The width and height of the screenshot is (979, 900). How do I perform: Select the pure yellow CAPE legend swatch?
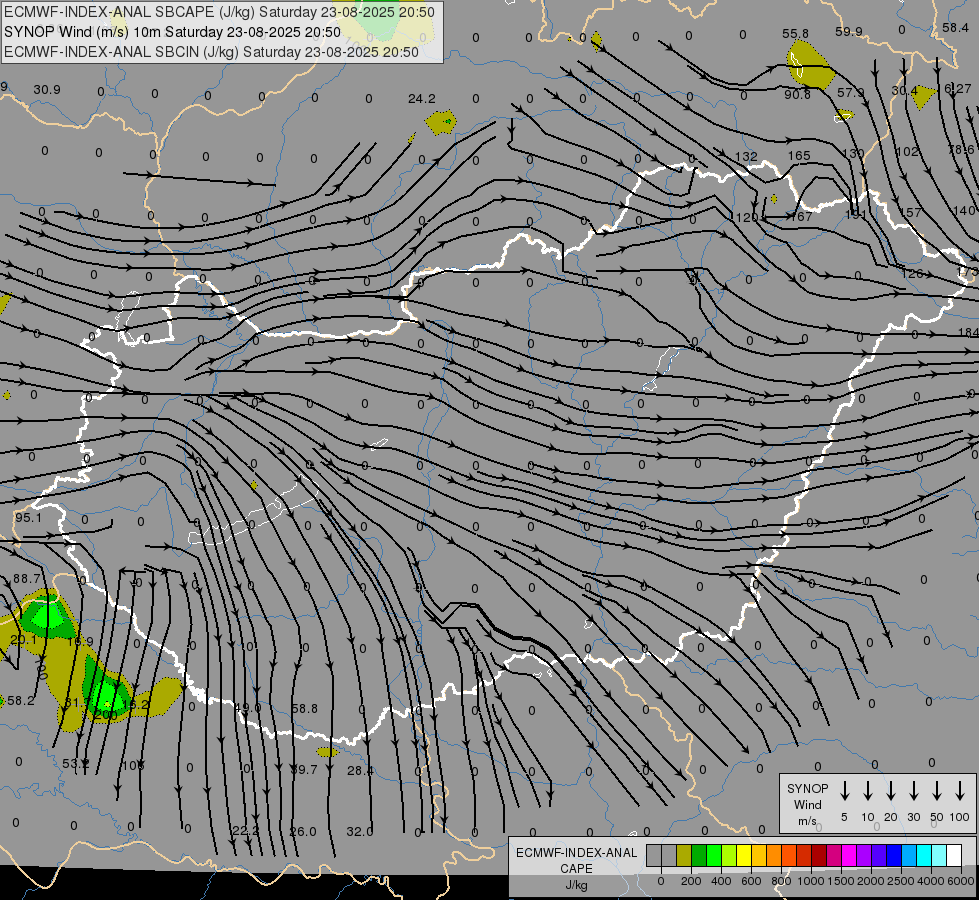click(x=744, y=856)
